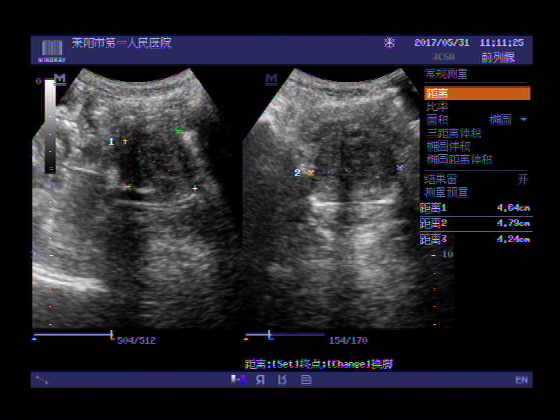Image resolution: width=560 pixels, height=420 pixels.
Task: Toggle the 结果窗 result window 开 setting
Action: click(x=522, y=179)
